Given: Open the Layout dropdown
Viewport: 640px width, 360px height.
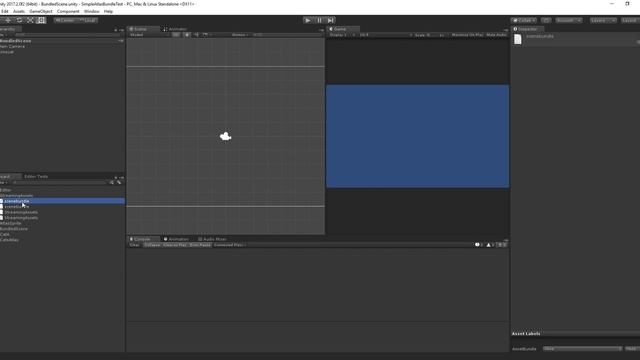Looking at the screenshot, I should (x=631, y=20).
